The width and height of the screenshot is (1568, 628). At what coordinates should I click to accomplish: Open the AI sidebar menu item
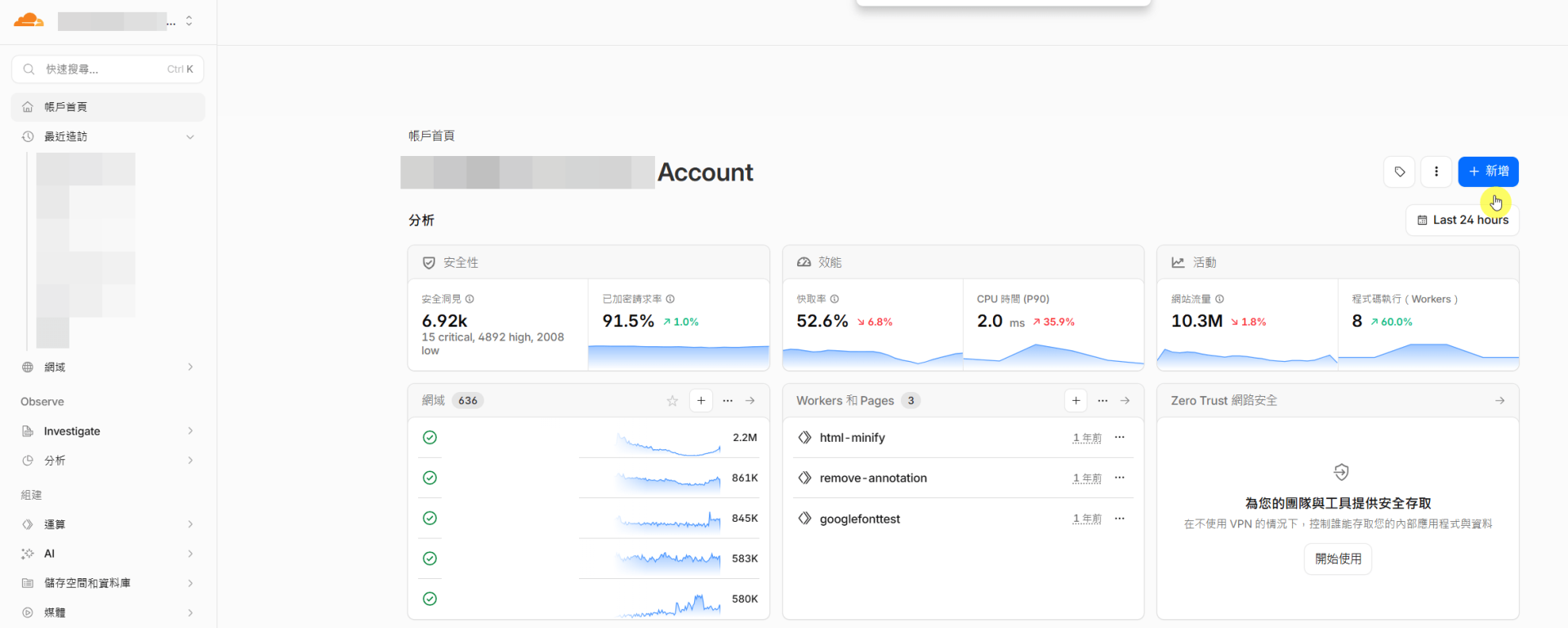tap(108, 554)
